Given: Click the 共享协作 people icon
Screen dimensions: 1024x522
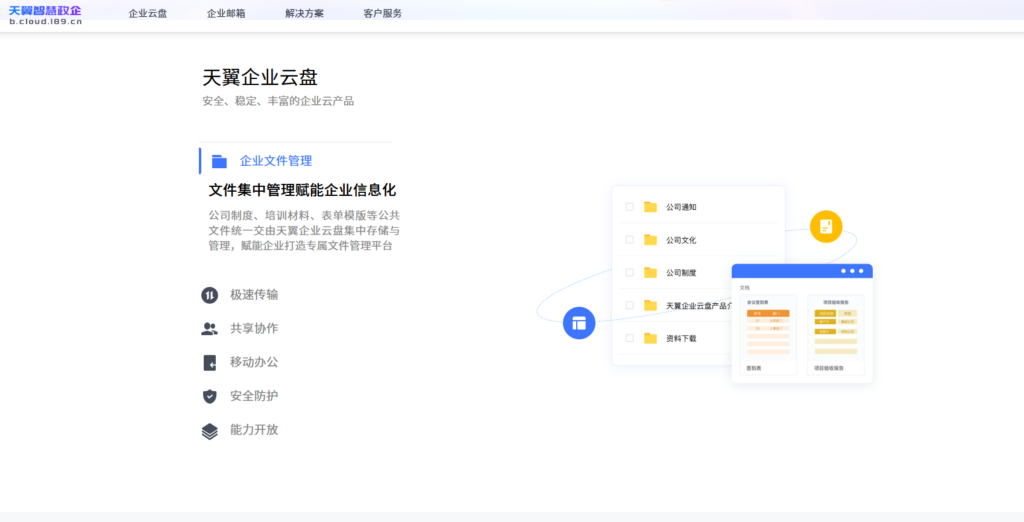Looking at the screenshot, I should click(209, 329).
